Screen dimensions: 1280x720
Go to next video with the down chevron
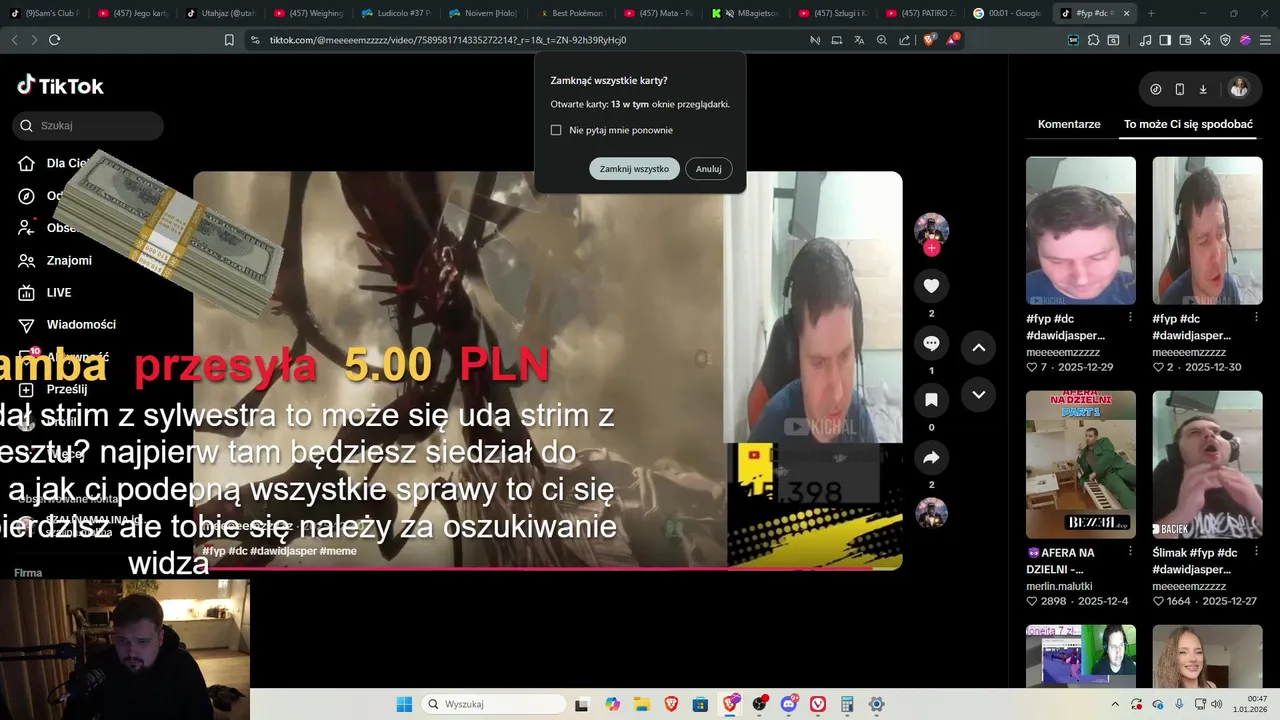click(x=979, y=394)
